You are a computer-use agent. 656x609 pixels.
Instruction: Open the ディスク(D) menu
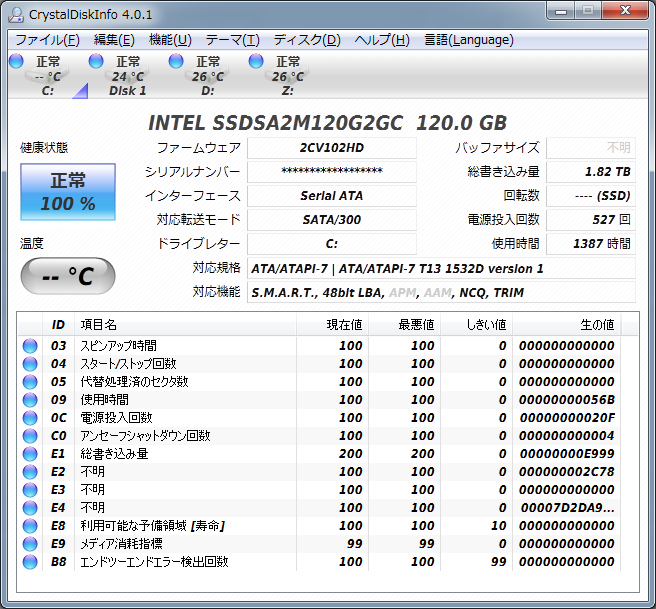[x=307, y=40]
